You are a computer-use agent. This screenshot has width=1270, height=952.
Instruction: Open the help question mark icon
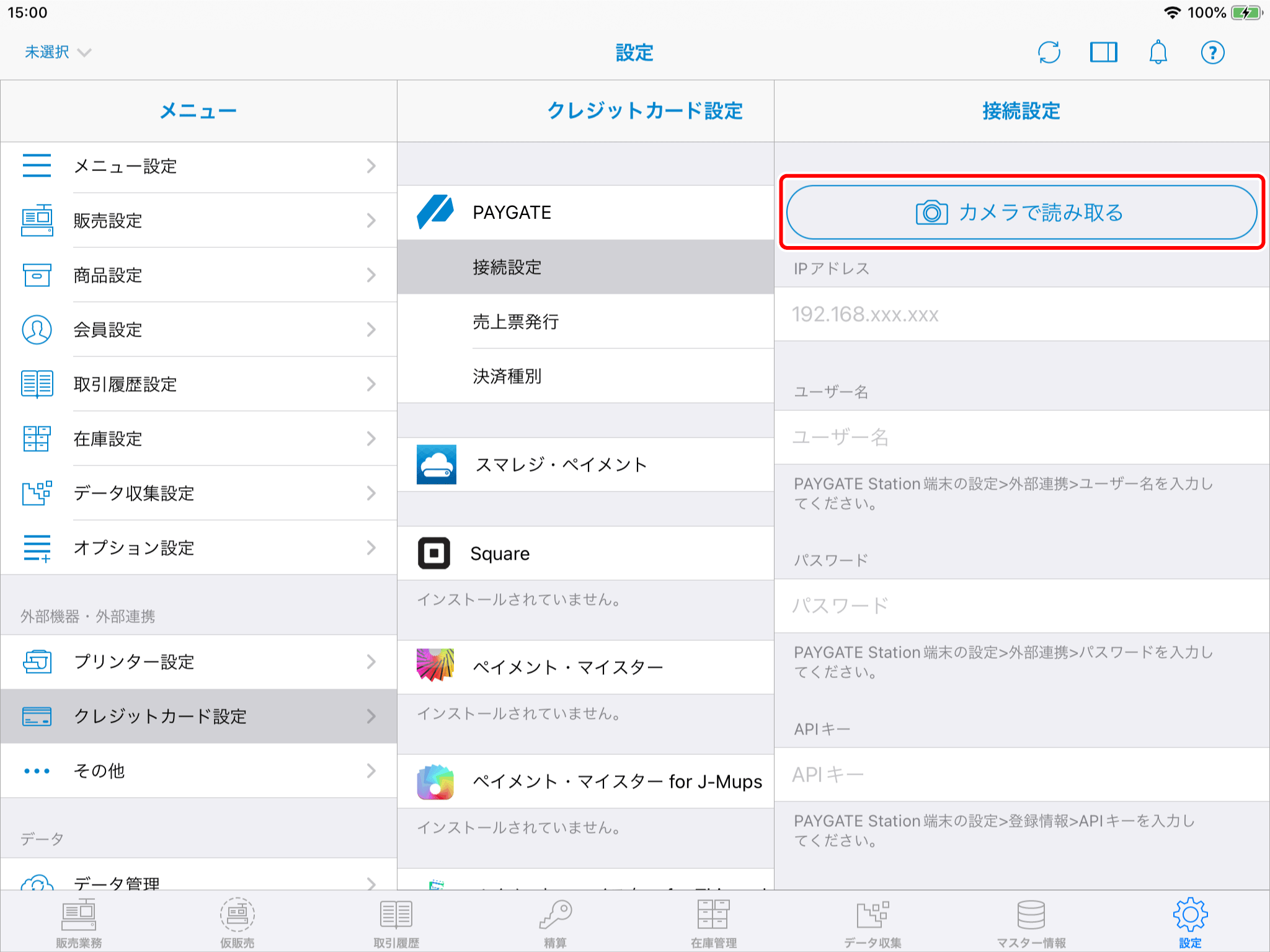1212,53
